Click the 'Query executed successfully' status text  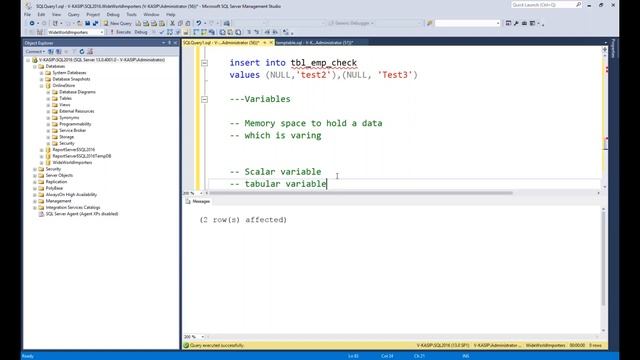(216, 345)
